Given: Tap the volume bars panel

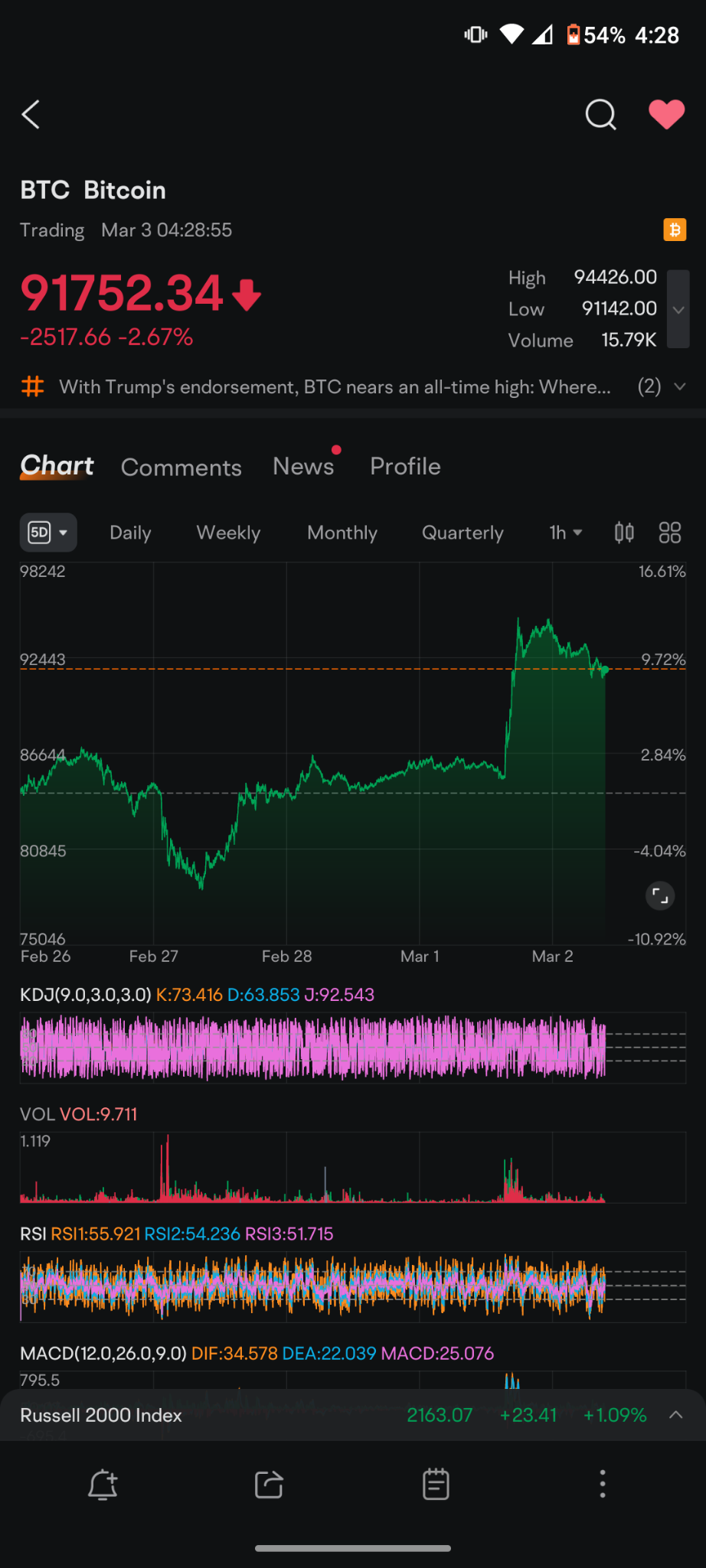Looking at the screenshot, I should (352, 1168).
